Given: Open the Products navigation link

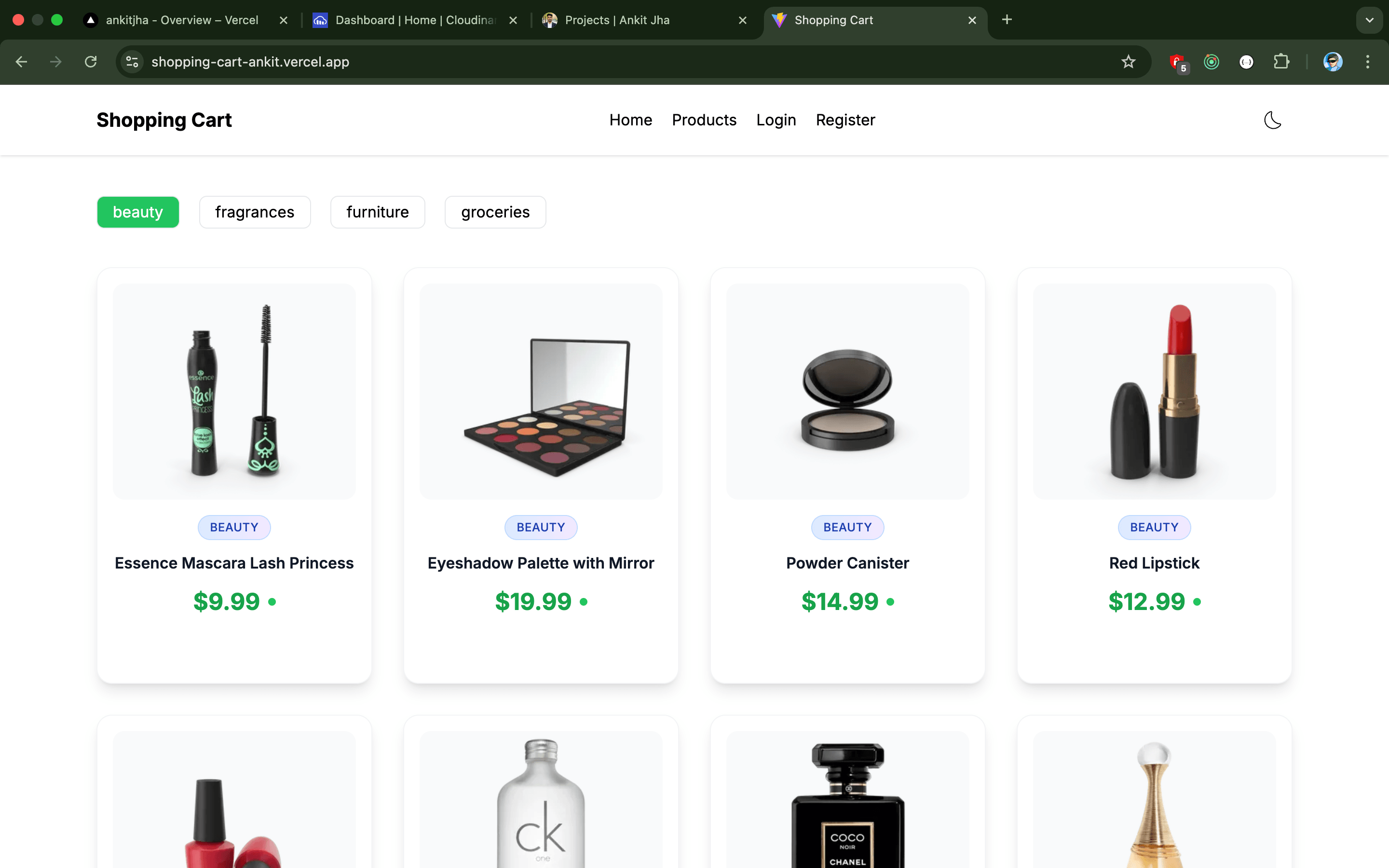Looking at the screenshot, I should point(704,120).
